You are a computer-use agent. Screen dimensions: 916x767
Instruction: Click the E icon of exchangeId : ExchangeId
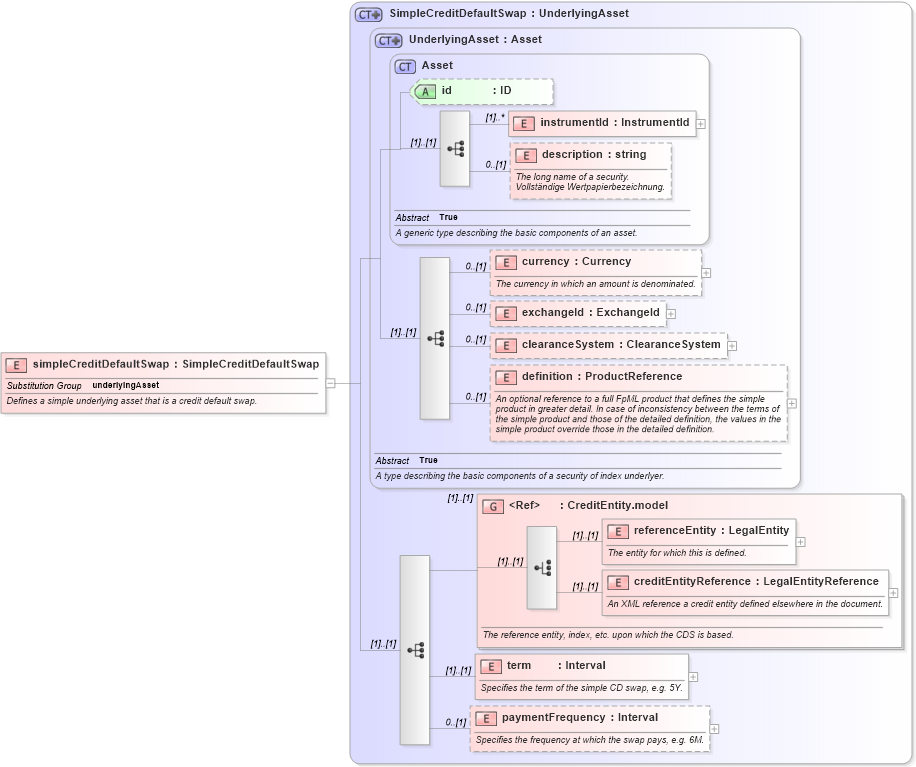(506, 313)
